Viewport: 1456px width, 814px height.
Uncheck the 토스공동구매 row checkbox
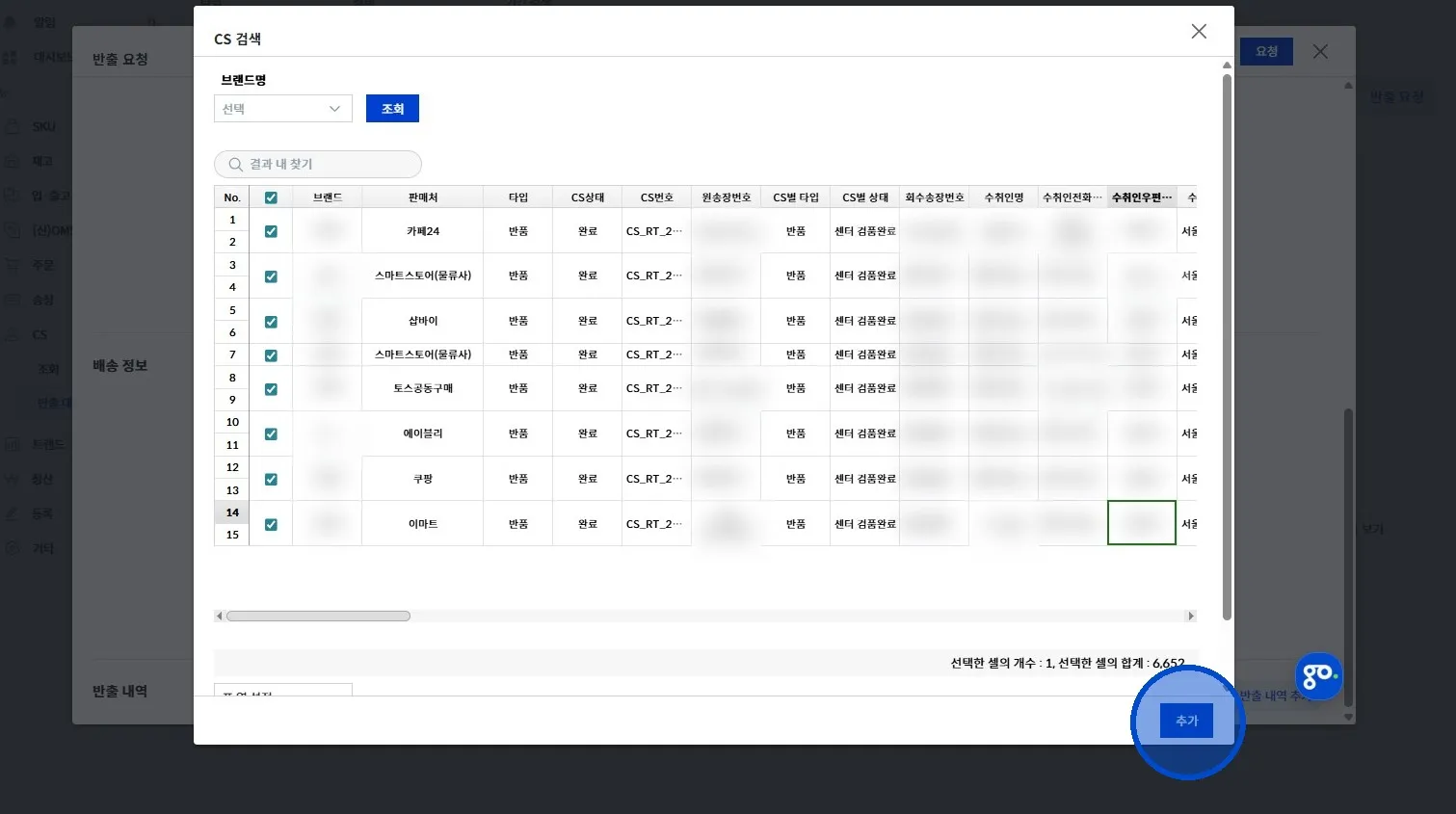click(271, 389)
